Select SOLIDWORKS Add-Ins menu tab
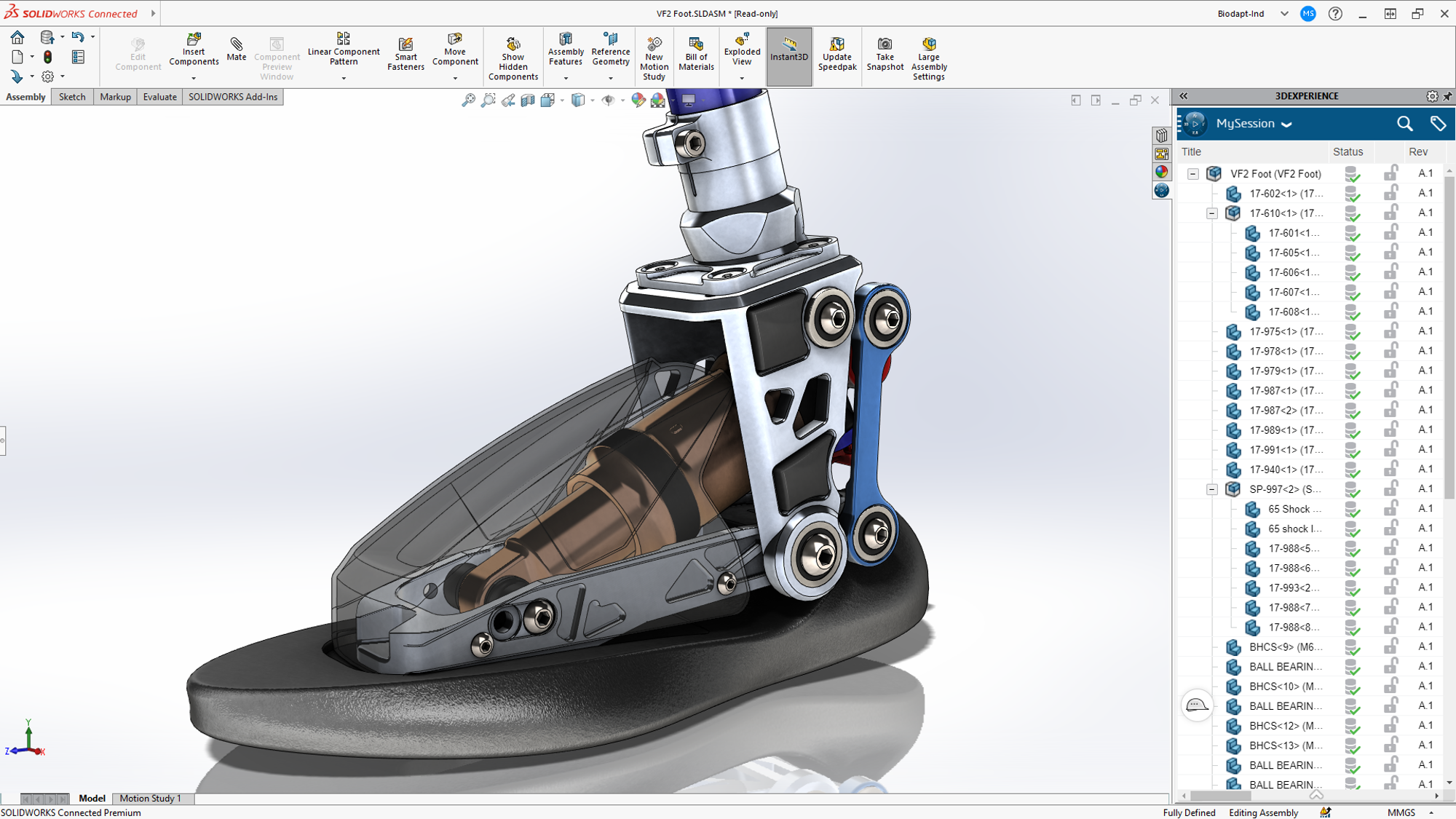The width and height of the screenshot is (1456, 819). pos(233,96)
